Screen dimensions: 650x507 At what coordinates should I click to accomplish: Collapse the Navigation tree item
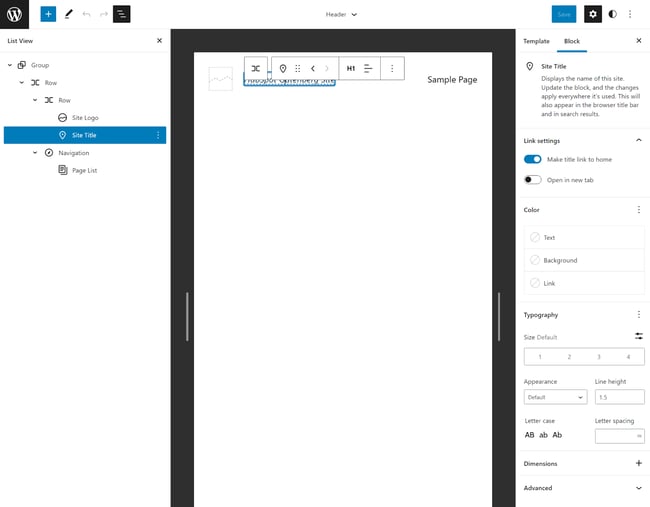pos(35,153)
